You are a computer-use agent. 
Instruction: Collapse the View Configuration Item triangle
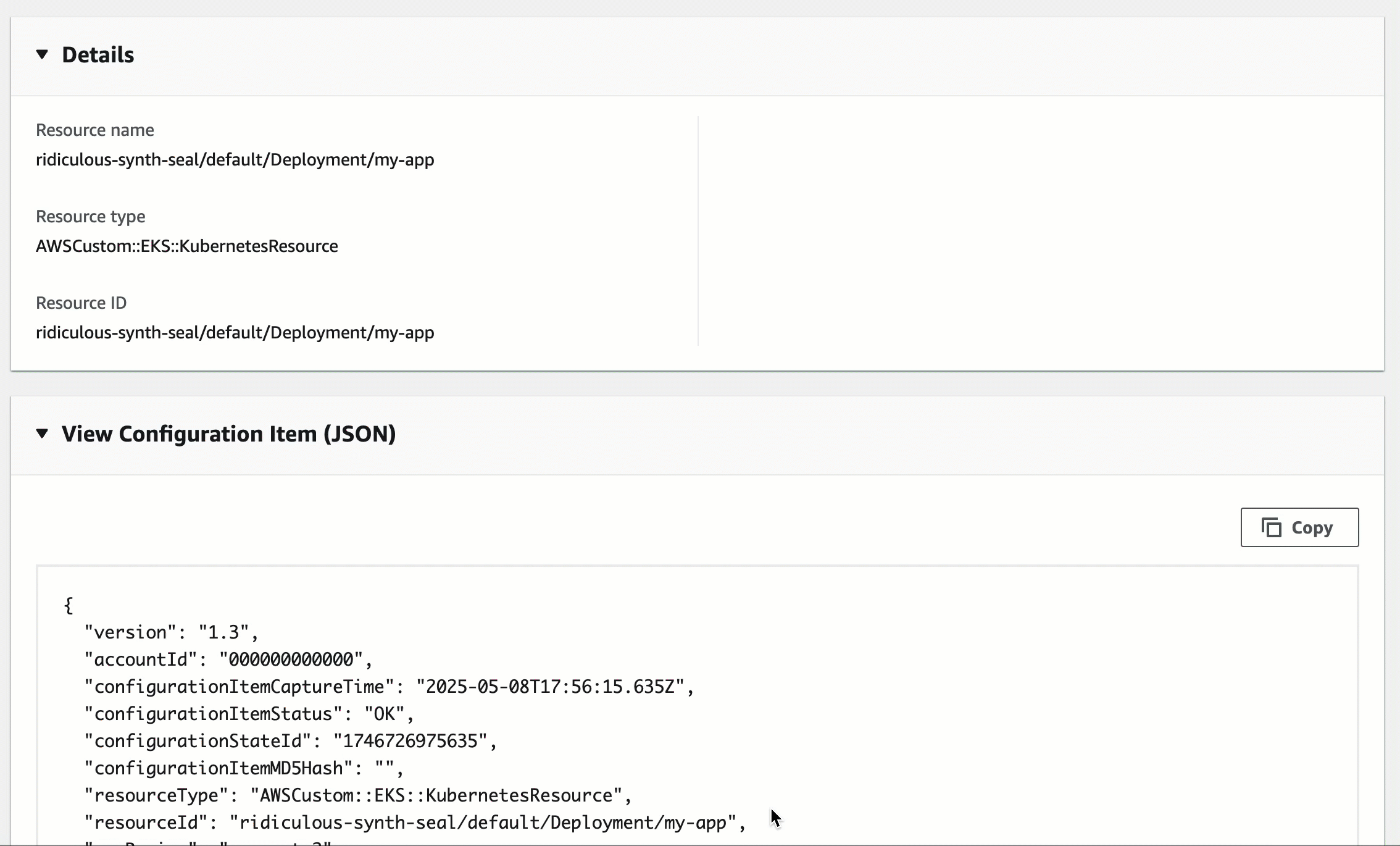(42, 433)
